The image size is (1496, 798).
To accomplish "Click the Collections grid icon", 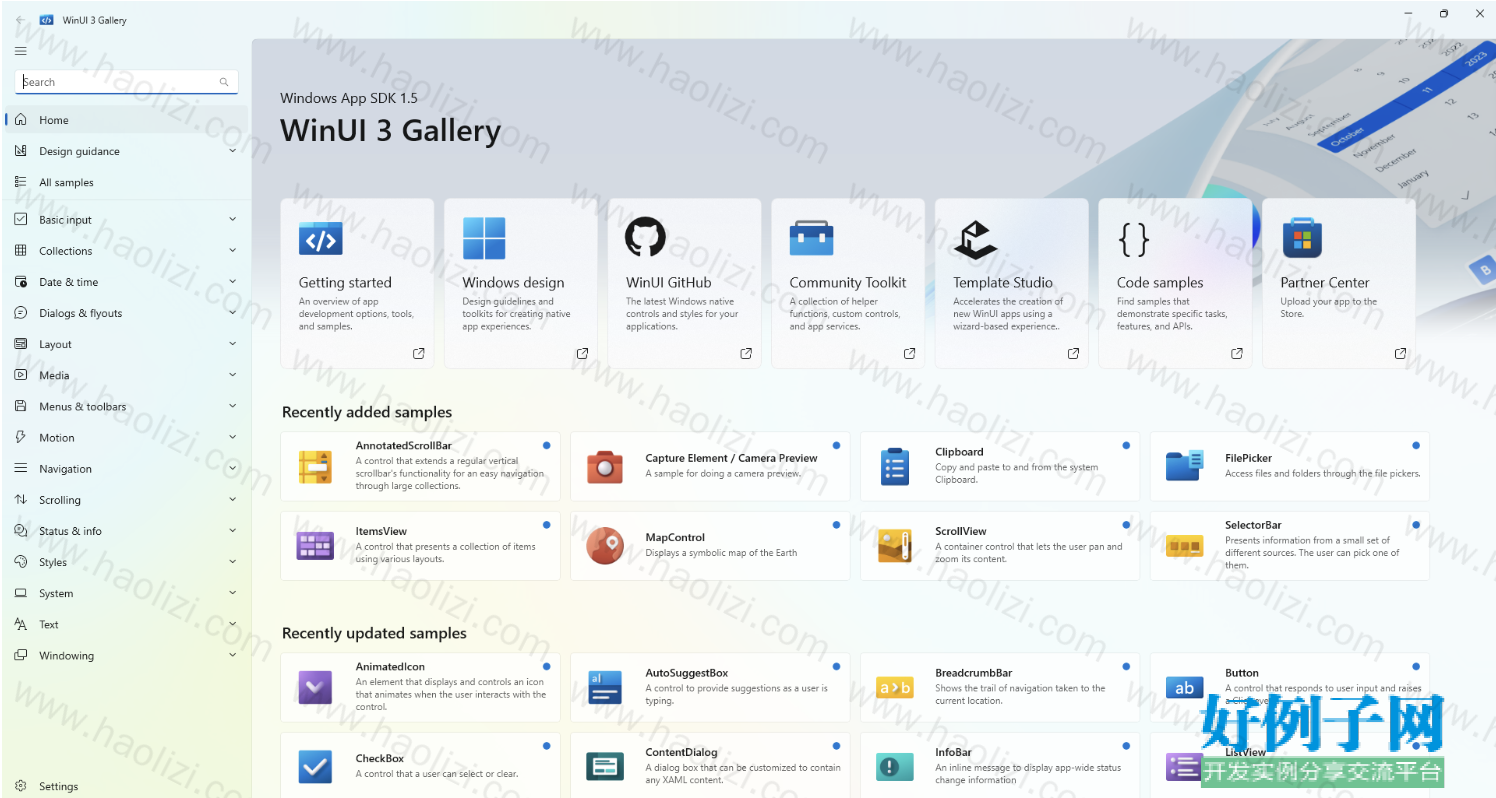I will tap(21, 250).
